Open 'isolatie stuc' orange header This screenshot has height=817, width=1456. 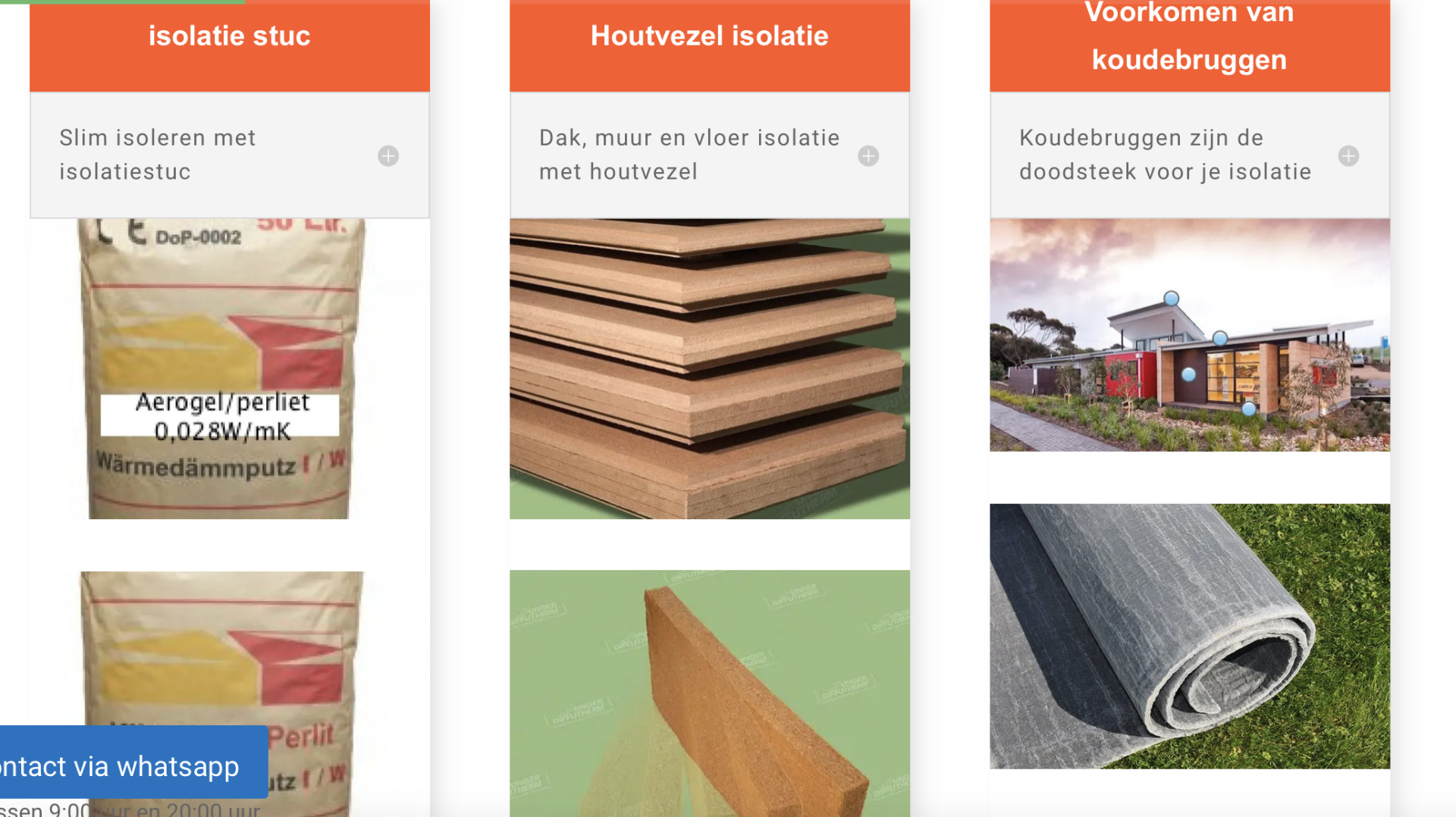229,36
